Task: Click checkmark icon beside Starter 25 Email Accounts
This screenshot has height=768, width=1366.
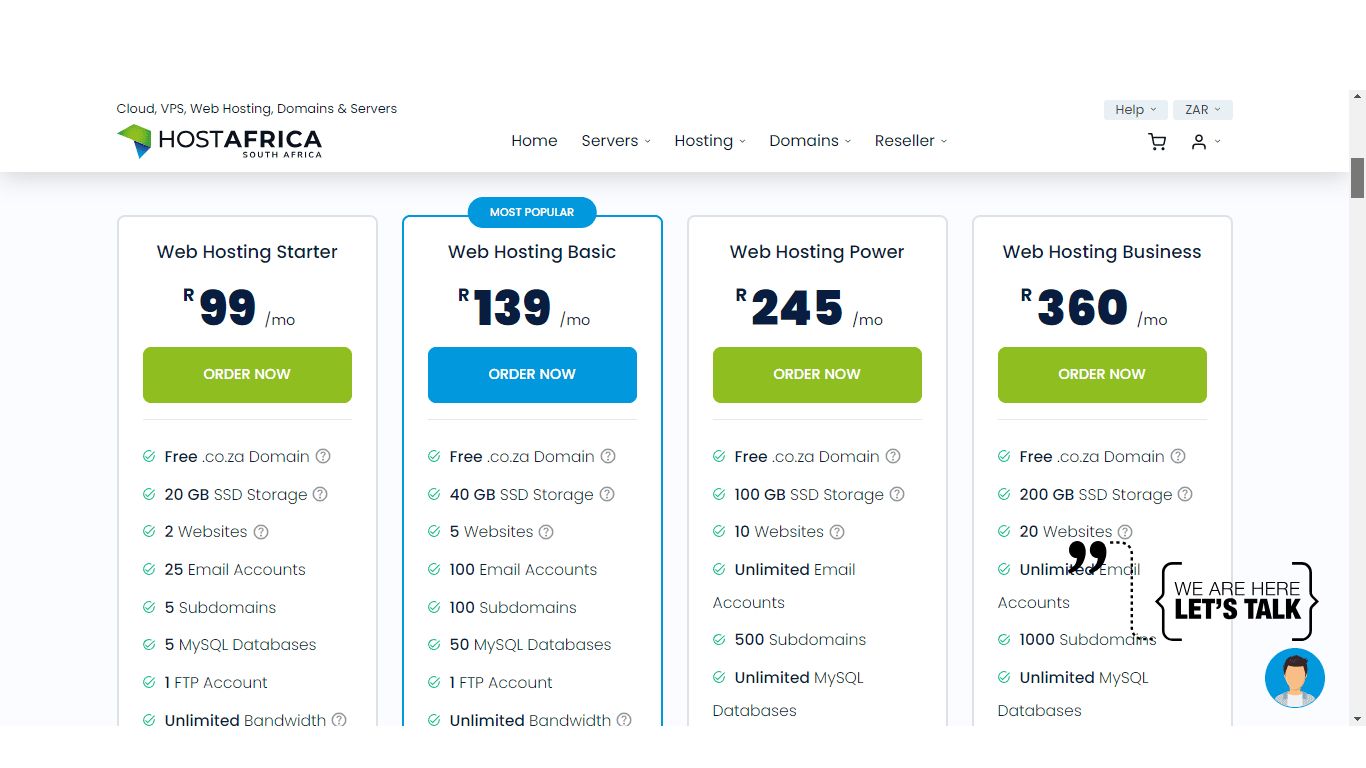Action: 149,569
